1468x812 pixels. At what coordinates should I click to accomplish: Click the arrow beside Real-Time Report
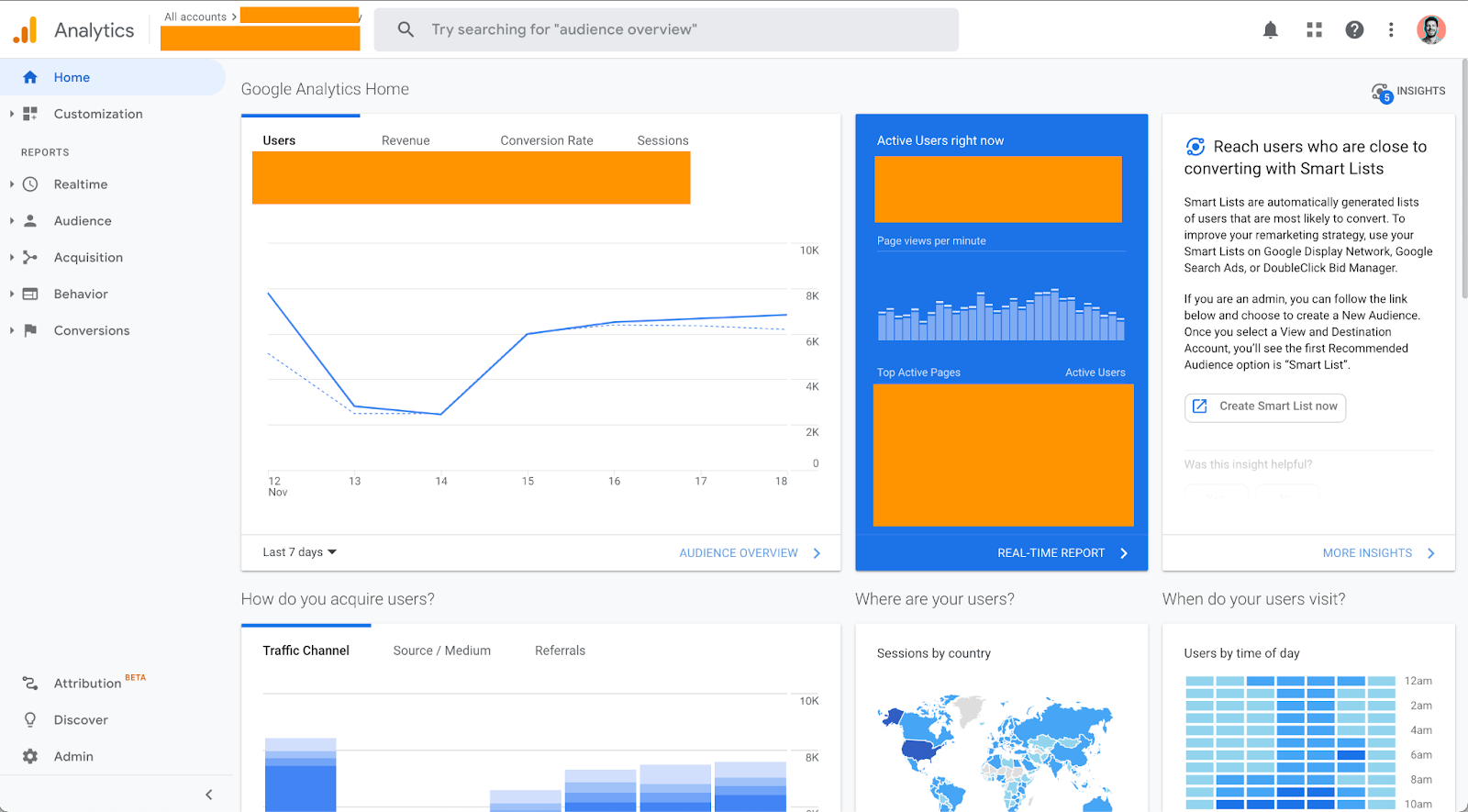pyautogui.click(x=1124, y=553)
